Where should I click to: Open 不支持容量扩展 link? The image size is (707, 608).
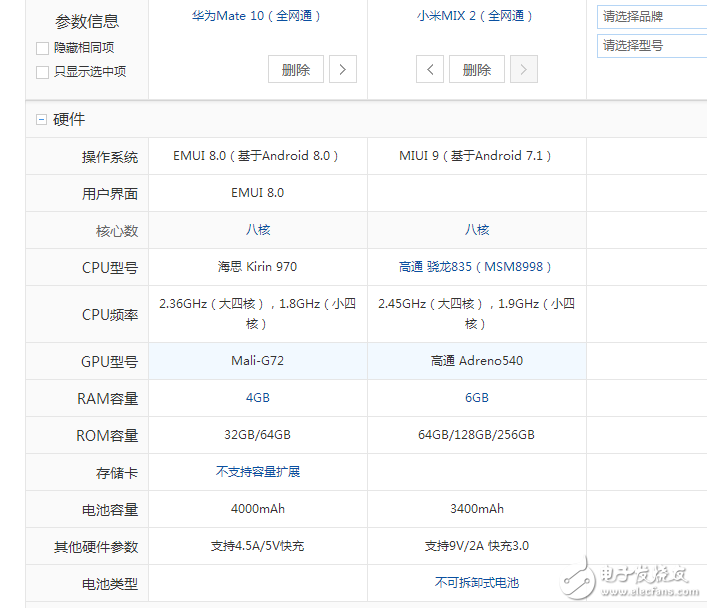click(258, 471)
